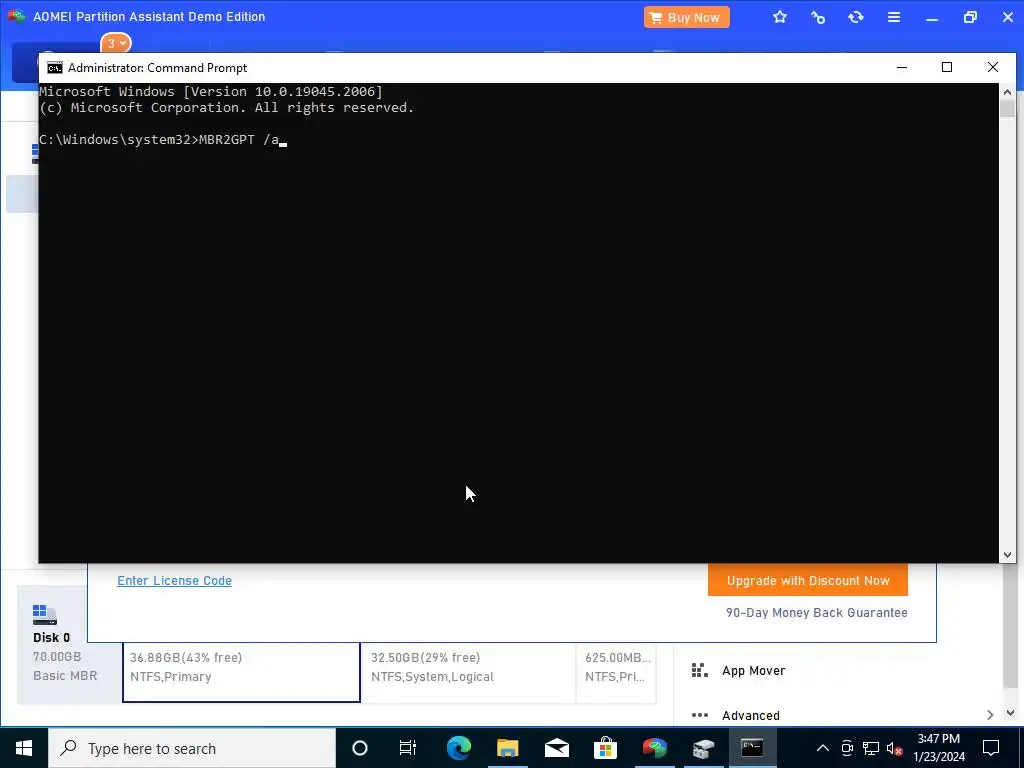
Task: Click the Buy Now button in AOMEI
Action: click(x=686, y=18)
